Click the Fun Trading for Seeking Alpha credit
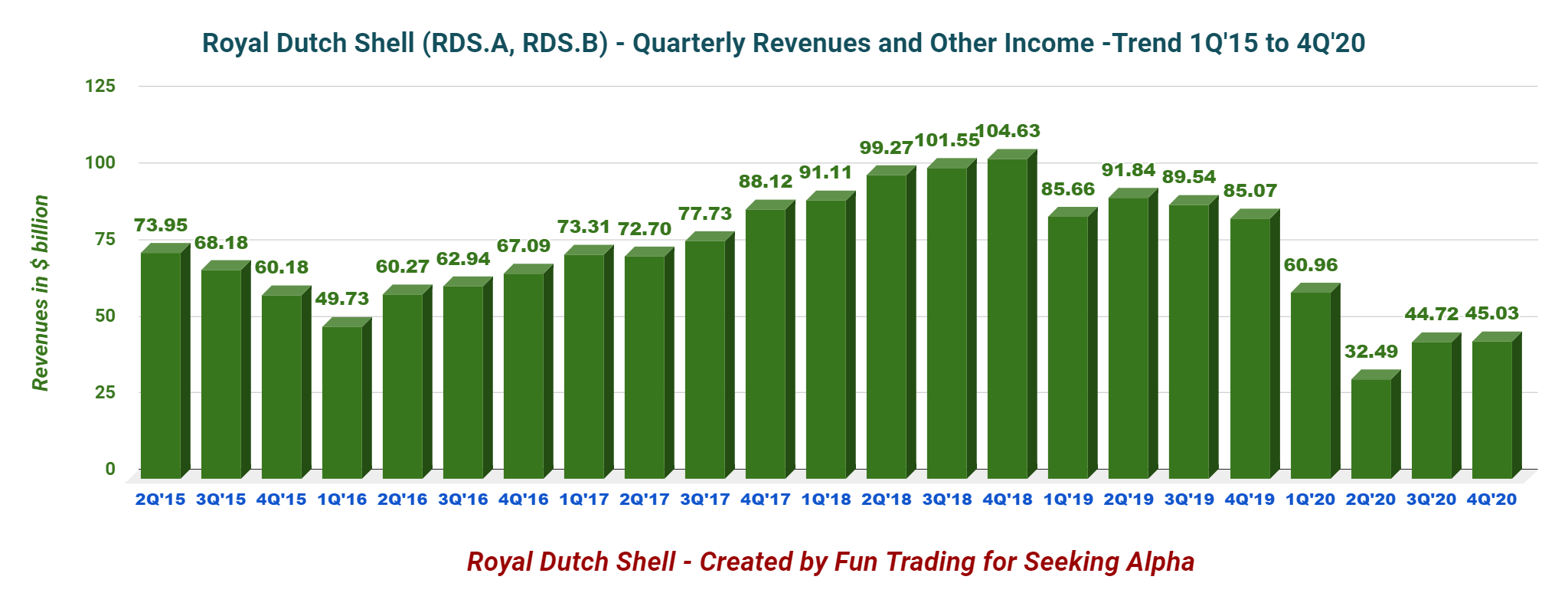 coord(831,562)
